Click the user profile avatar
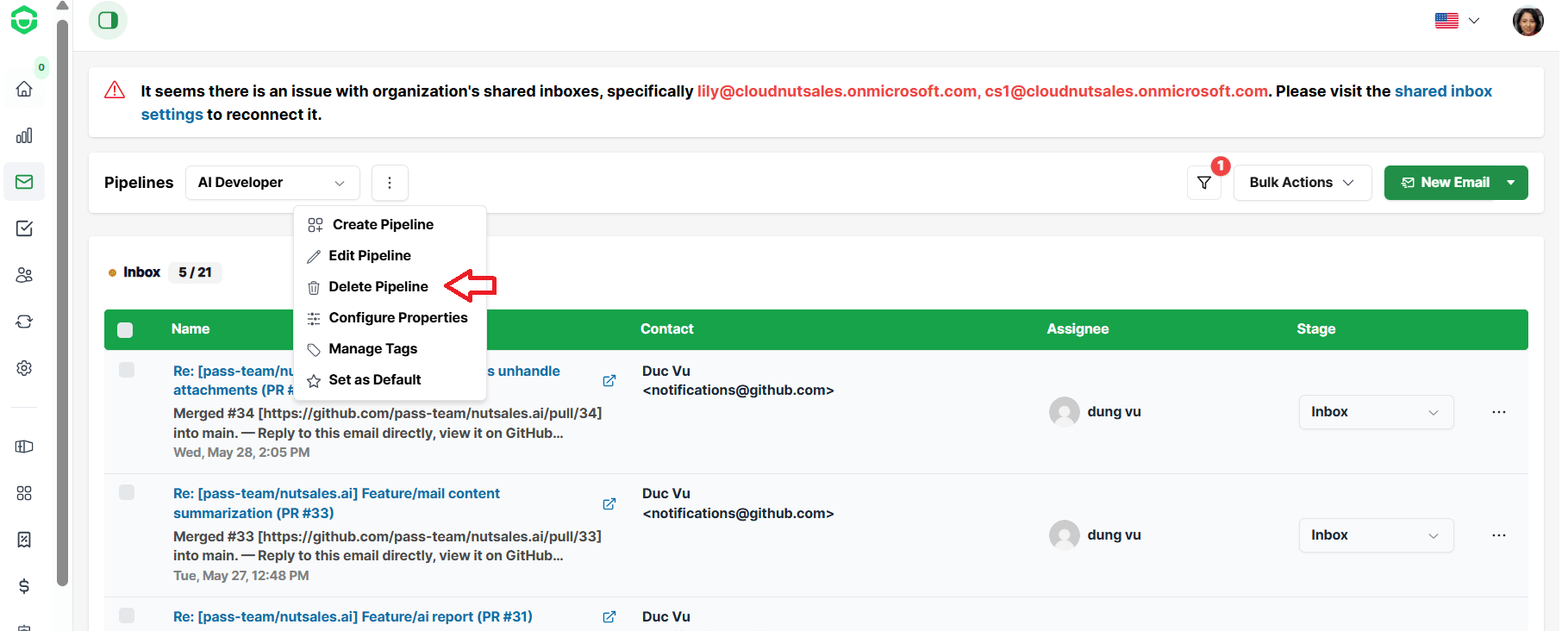1568x631 pixels. point(1527,21)
